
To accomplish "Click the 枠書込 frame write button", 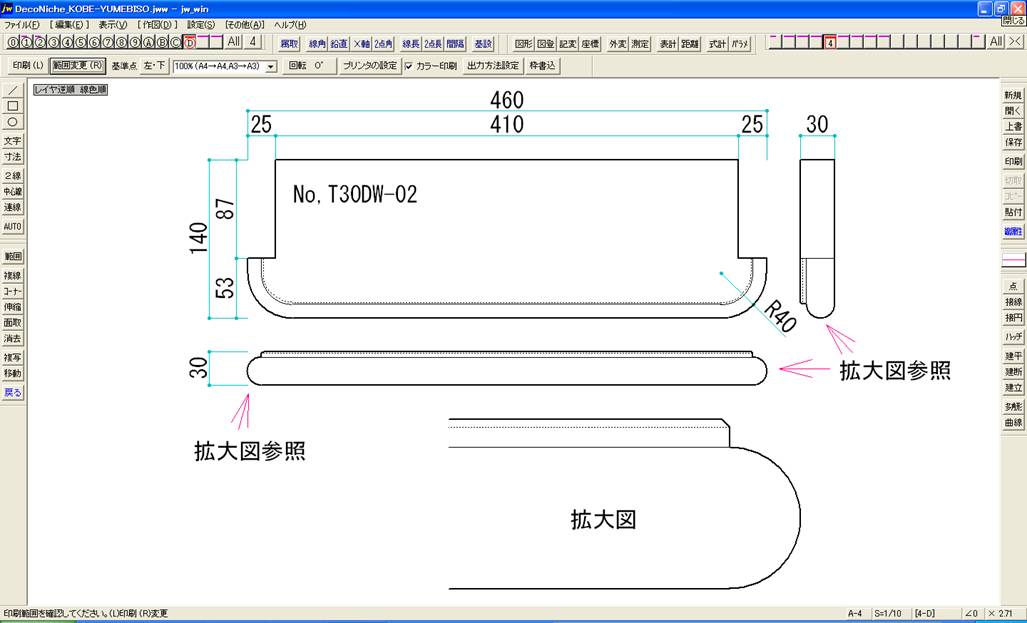I will tap(542, 66).
